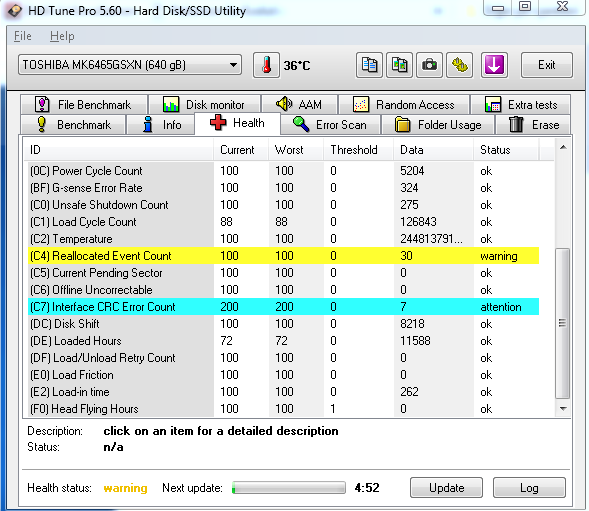
Task: Click the Status column header
Action: [x=506, y=150]
